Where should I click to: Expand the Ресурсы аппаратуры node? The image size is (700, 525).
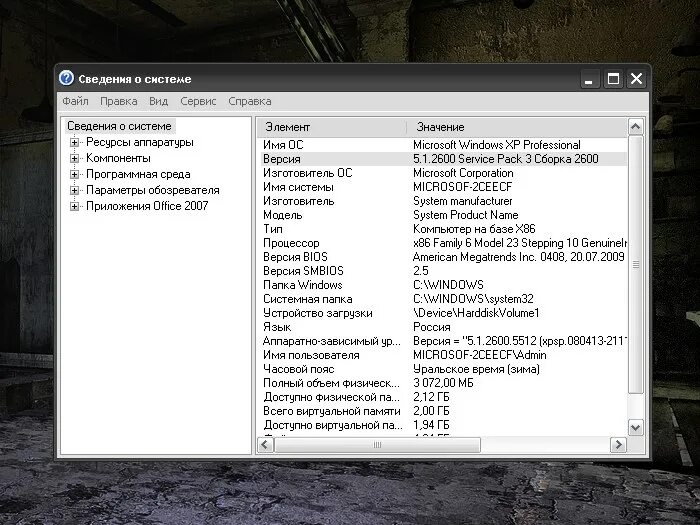74,142
